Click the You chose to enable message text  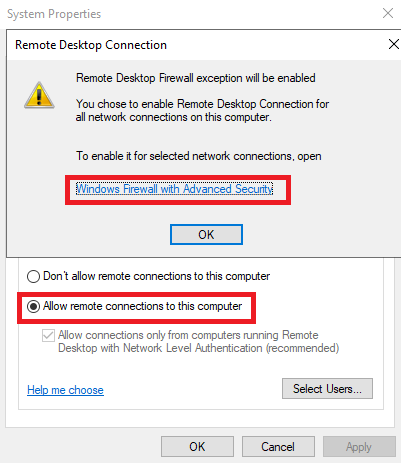coord(202,111)
